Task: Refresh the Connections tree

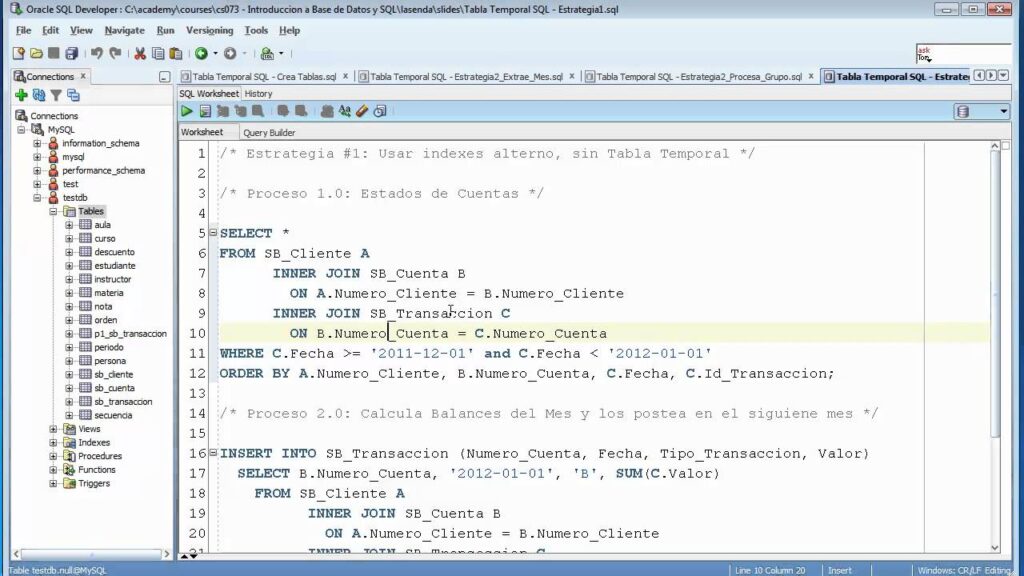Action: (39, 95)
